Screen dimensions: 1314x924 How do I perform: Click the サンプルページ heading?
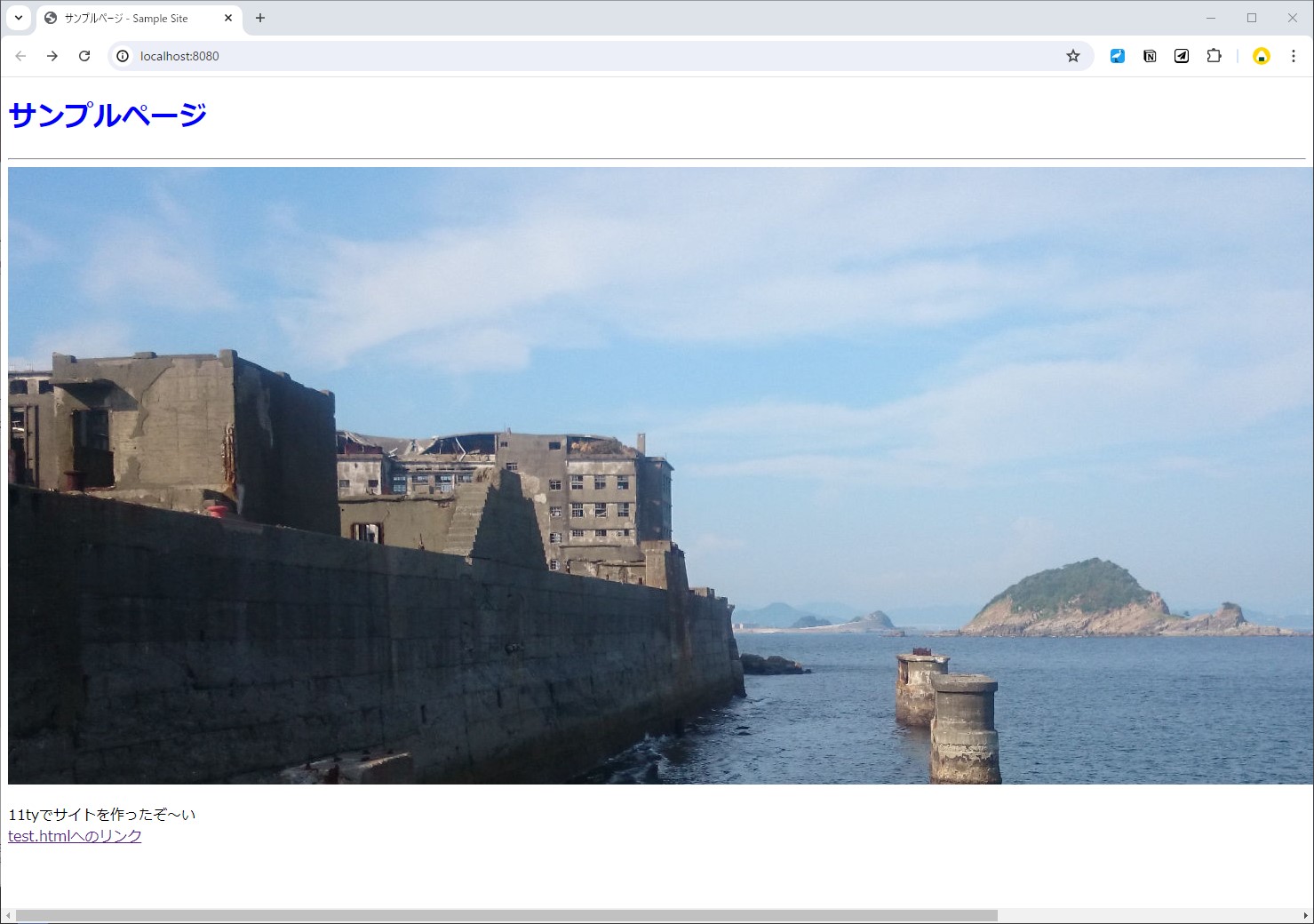coord(108,115)
